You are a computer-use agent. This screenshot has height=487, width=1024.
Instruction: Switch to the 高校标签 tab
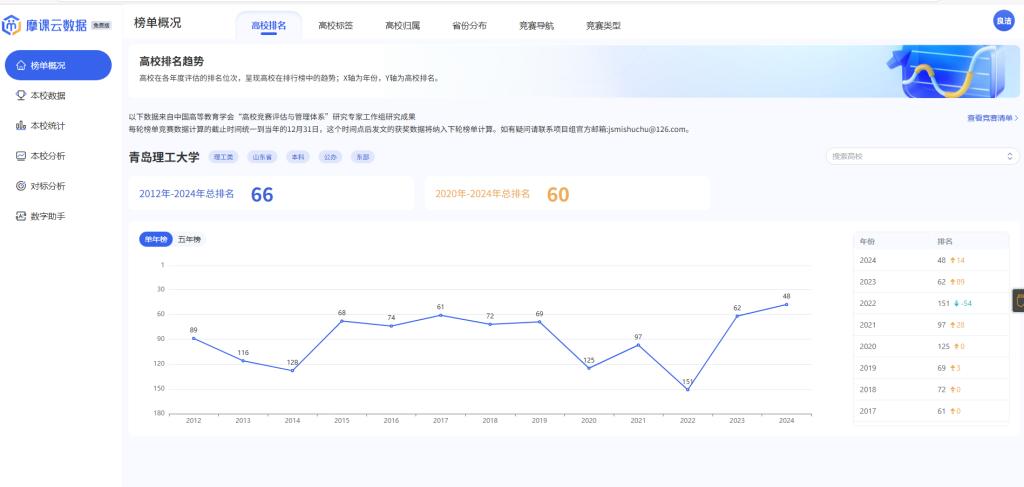pyautogui.click(x=335, y=25)
